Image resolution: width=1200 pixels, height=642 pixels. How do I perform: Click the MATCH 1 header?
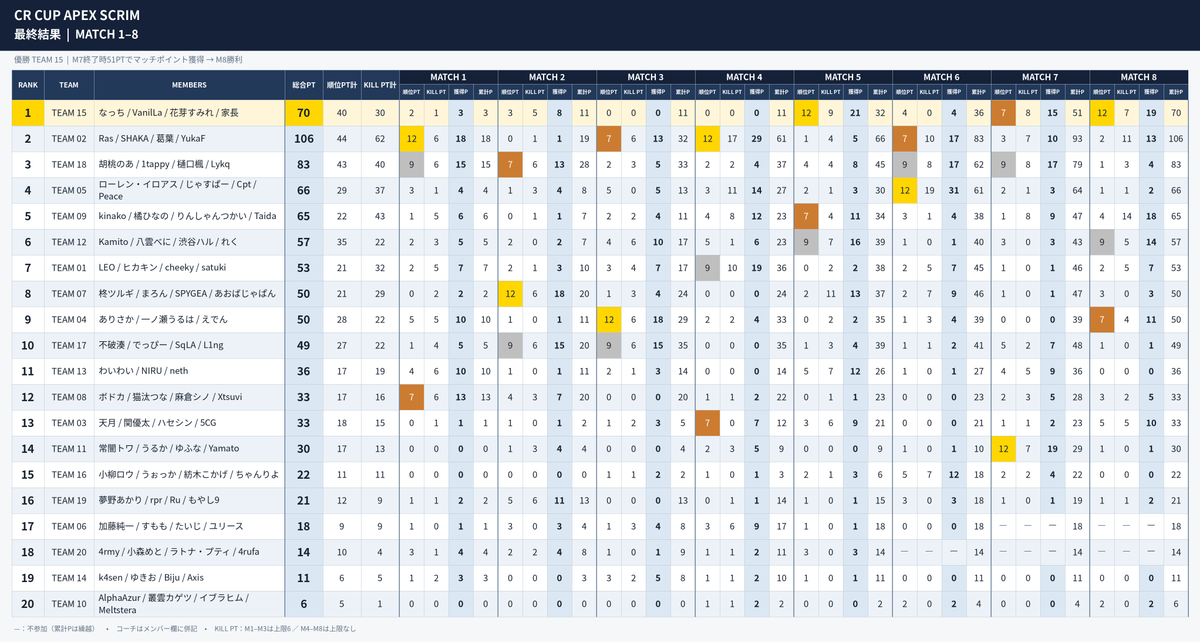(x=448, y=77)
